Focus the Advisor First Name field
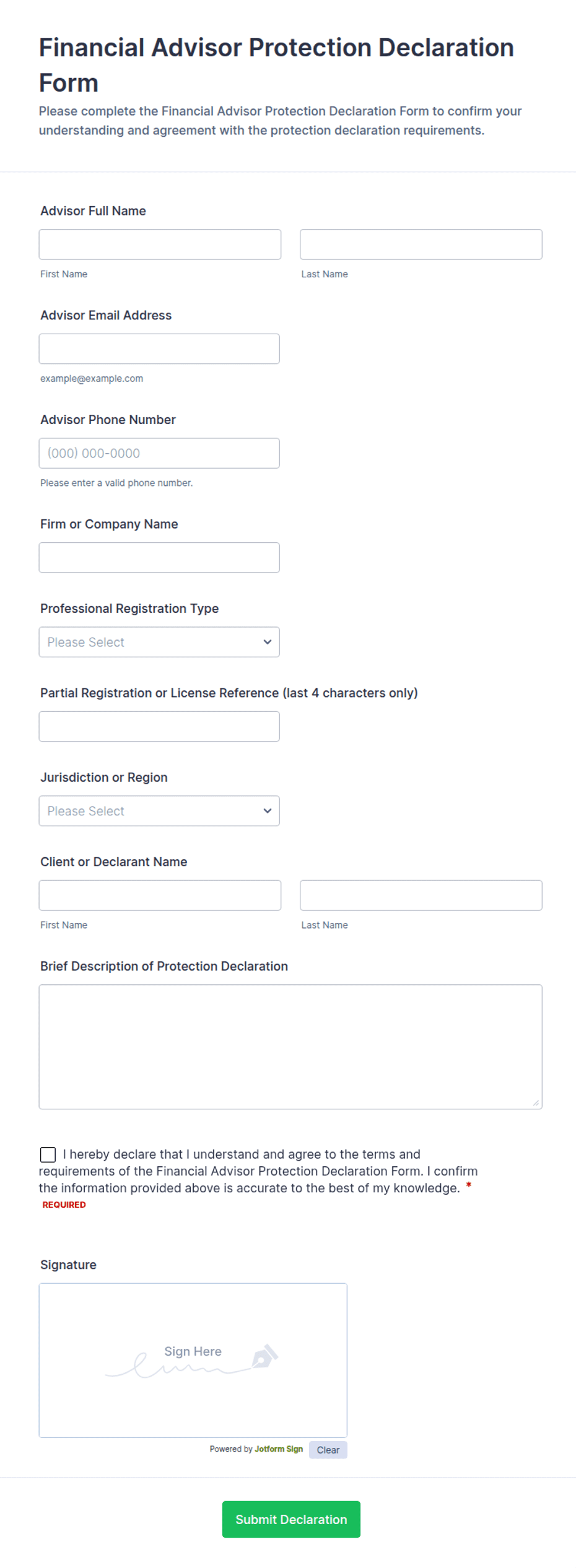The image size is (576, 1568). [x=160, y=245]
